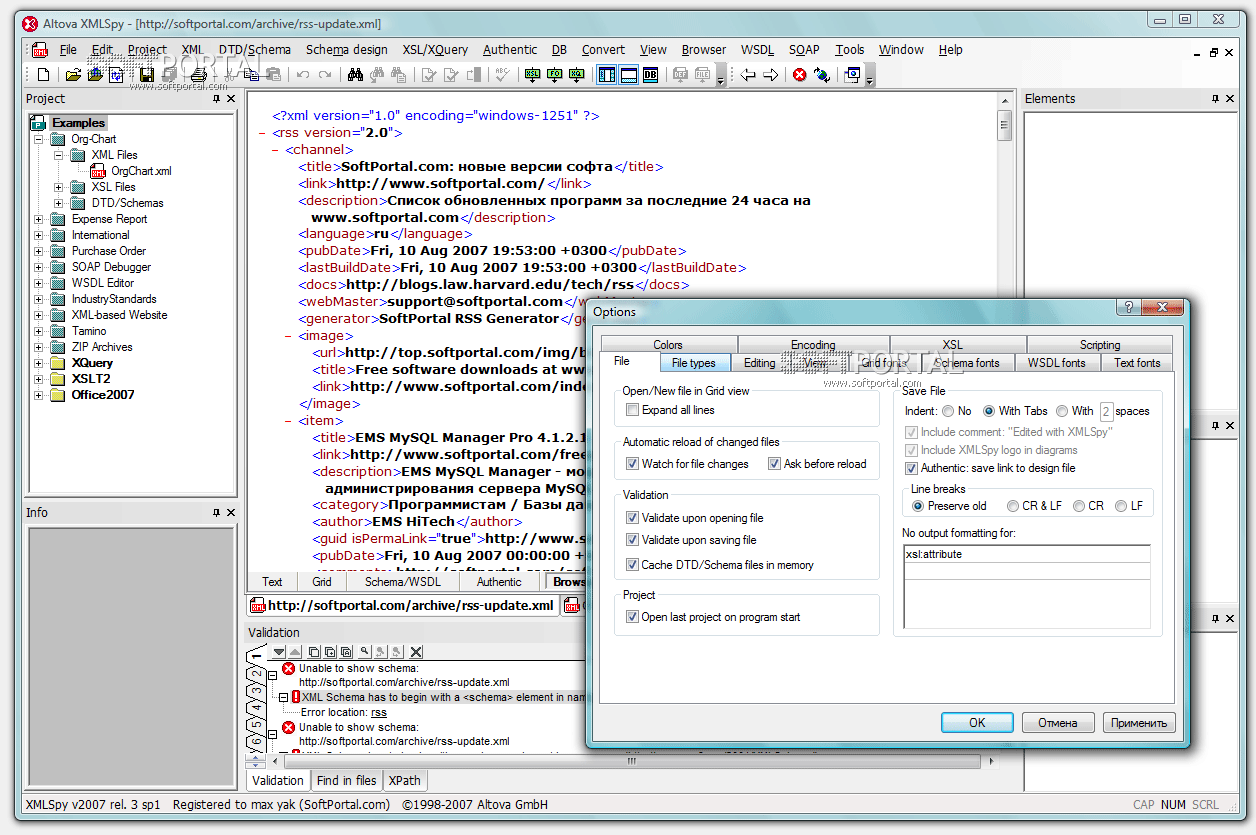
Task: Click the DB database toolbar icon
Action: pos(651,74)
